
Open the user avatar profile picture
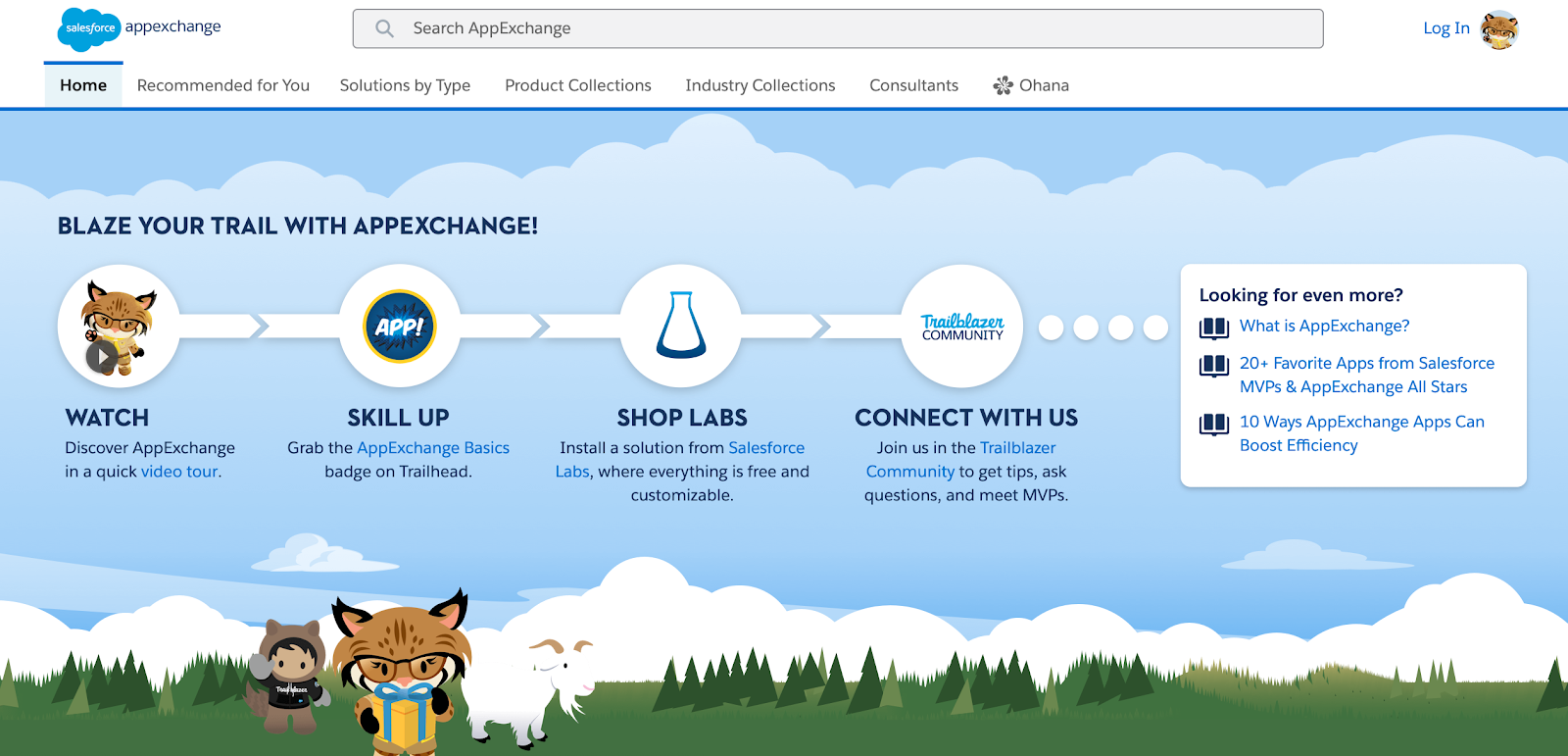click(1499, 30)
